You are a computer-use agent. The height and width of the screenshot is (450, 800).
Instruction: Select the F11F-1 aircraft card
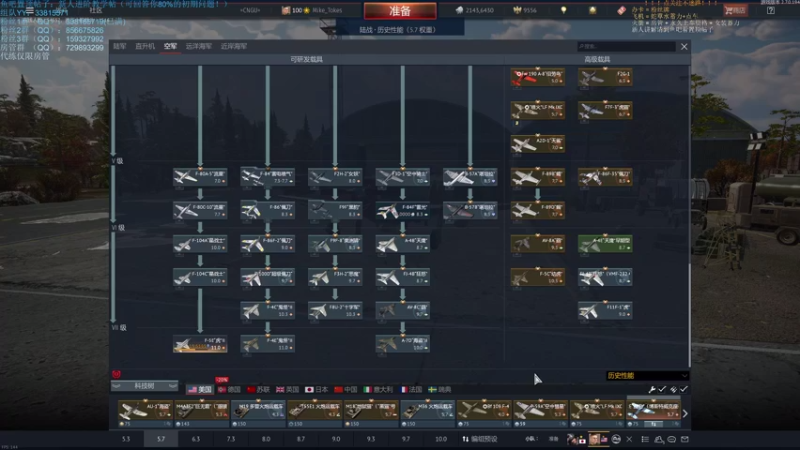click(x=605, y=310)
